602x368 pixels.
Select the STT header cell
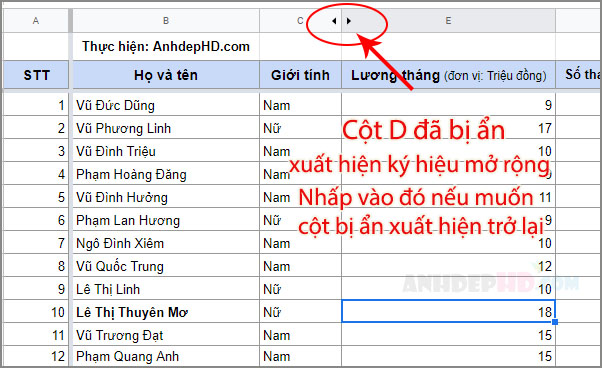(x=36, y=75)
